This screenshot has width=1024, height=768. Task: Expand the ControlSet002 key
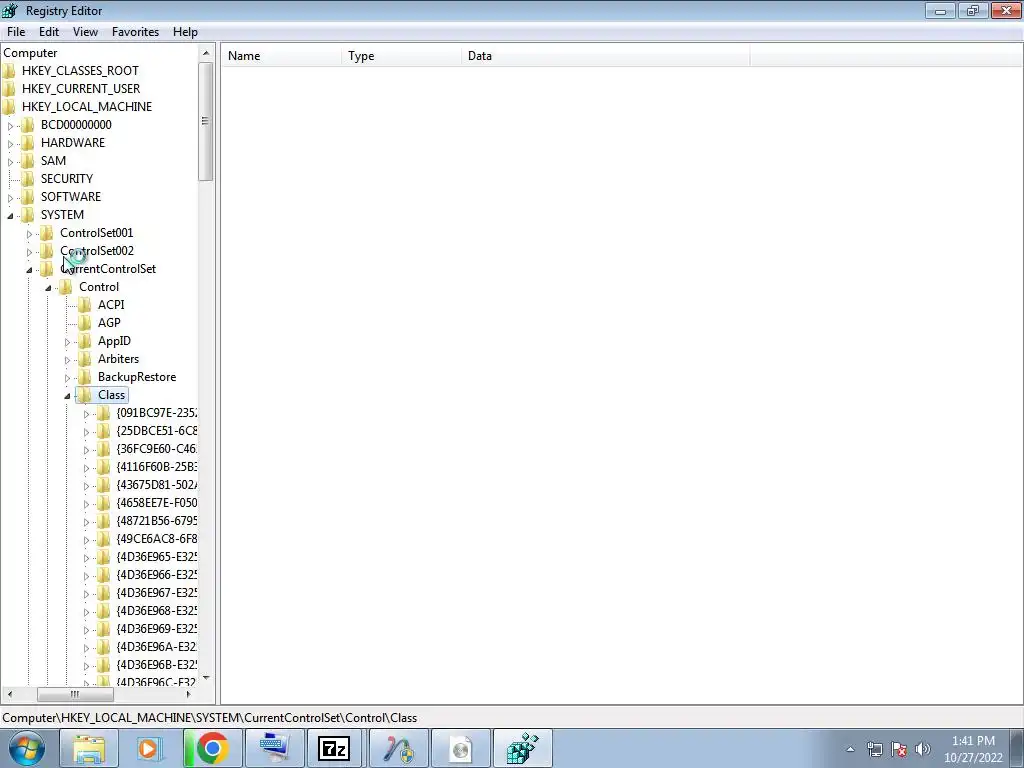point(29,251)
